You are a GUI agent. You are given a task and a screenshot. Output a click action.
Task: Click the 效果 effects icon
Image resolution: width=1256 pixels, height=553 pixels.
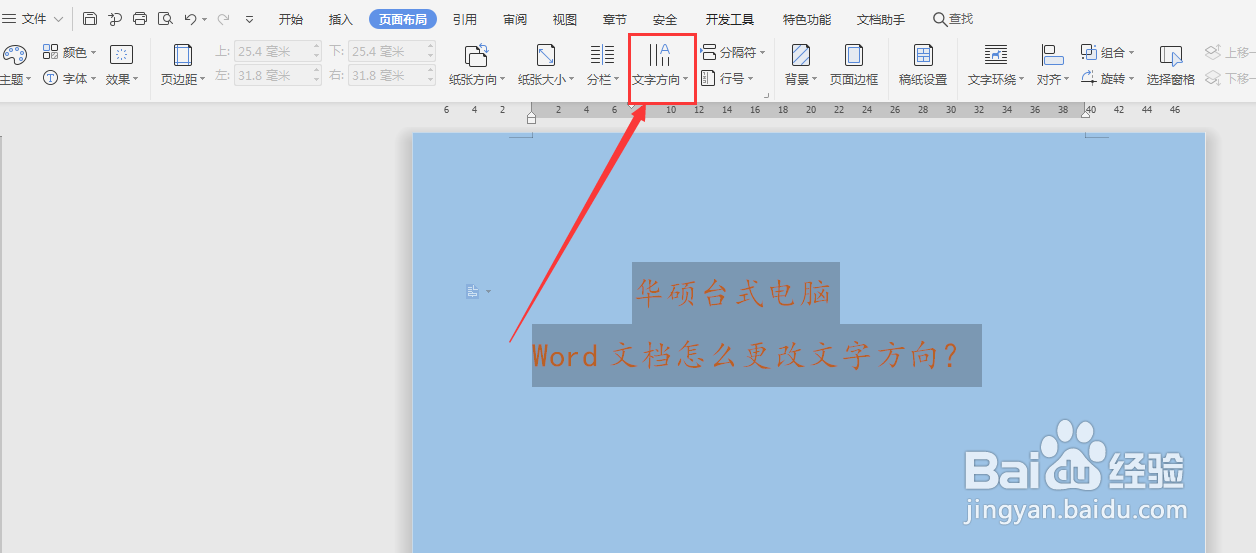pyautogui.click(x=121, y=54)
